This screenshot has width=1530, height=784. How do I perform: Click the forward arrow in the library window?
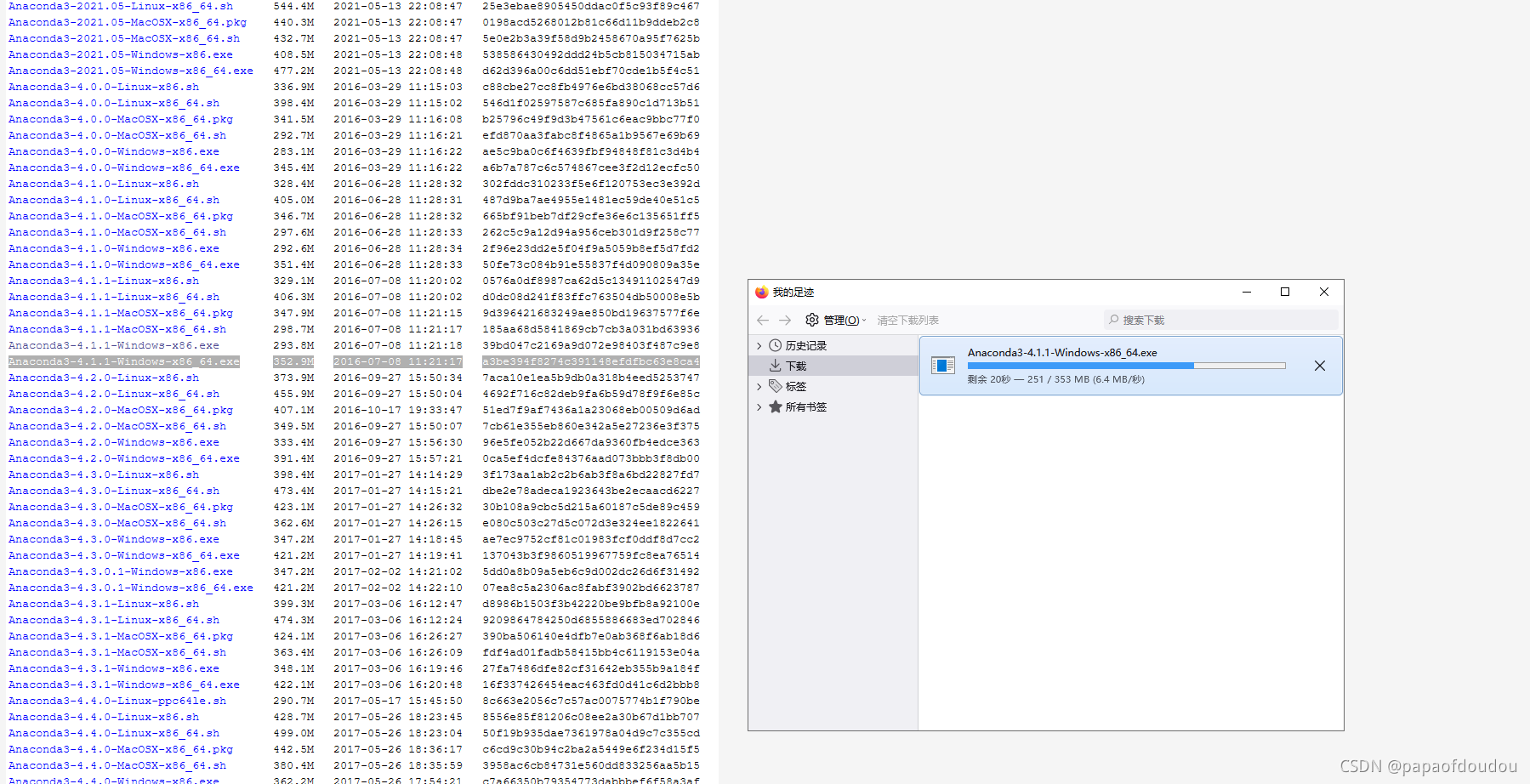coord(785,321)
